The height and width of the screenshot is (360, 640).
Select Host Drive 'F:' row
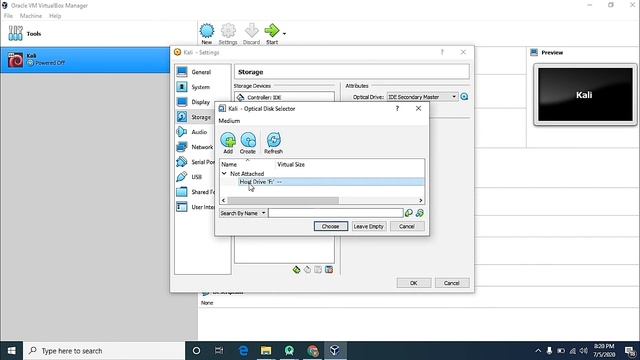pyautogui.click(x=331, y=182)
